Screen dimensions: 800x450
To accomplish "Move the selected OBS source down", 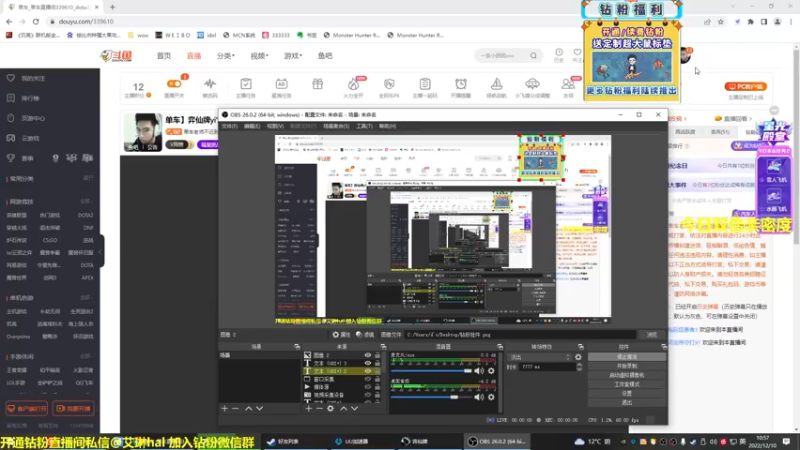I will click(355, 408).
